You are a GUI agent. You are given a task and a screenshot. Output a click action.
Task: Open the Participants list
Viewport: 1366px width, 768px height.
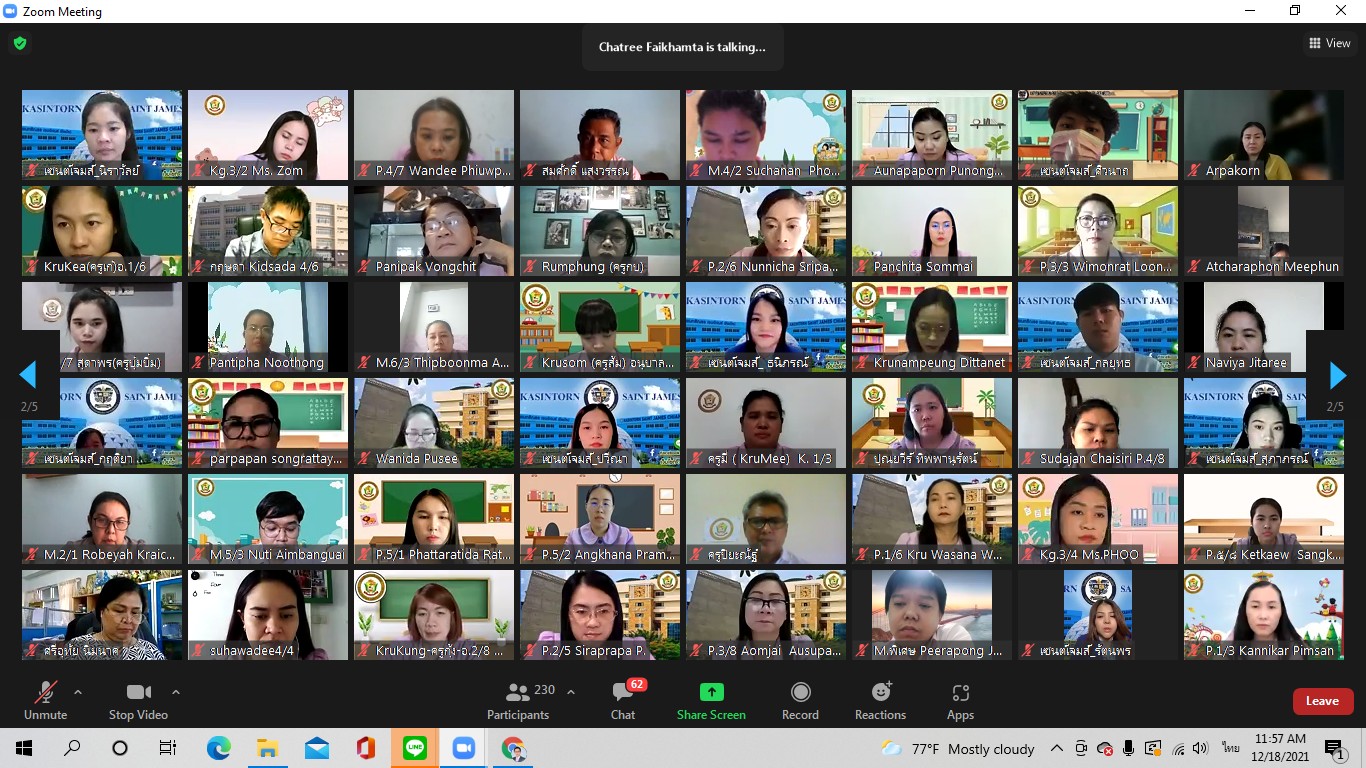point(518,700)
